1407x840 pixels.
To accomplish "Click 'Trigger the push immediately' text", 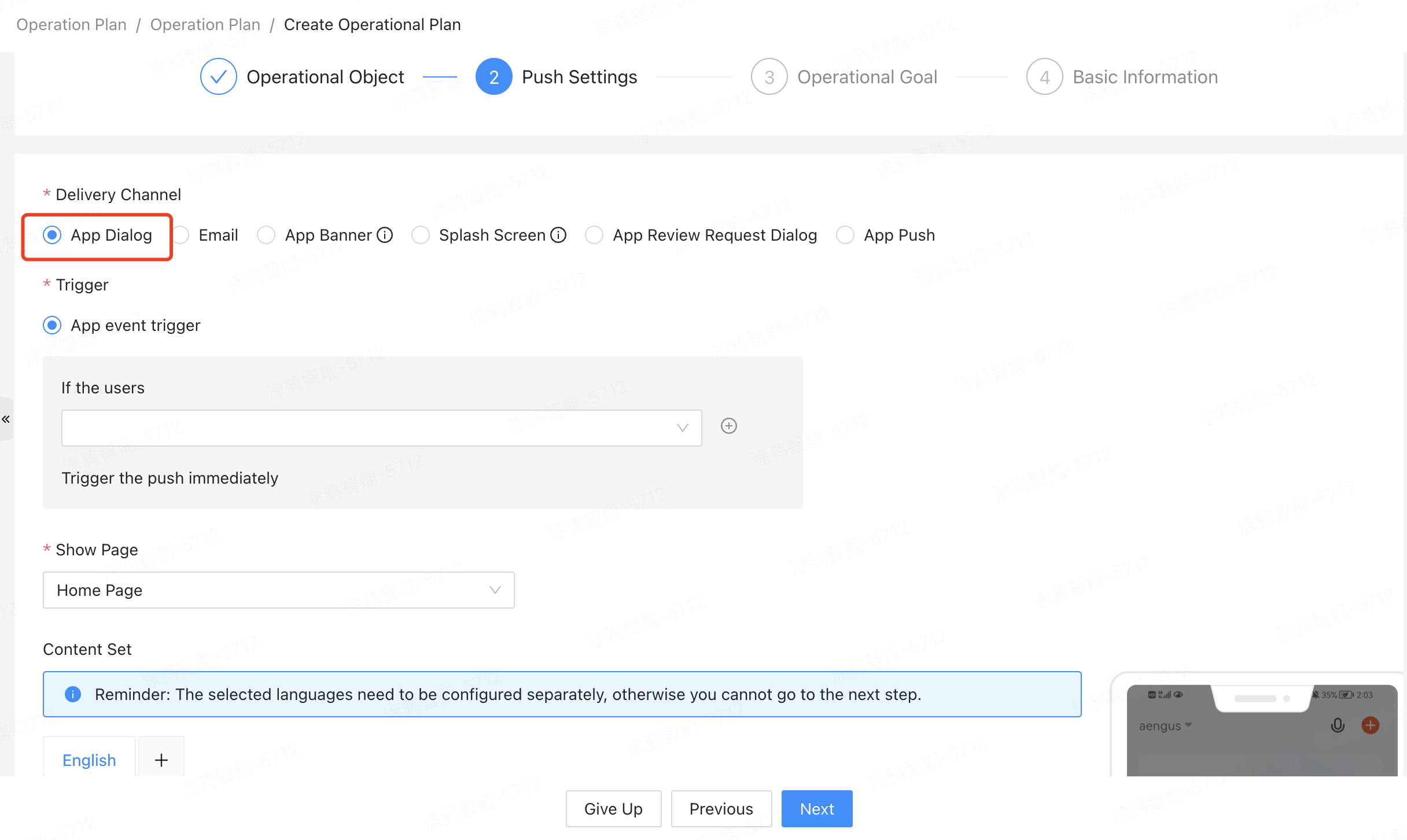I will (170, 478).
